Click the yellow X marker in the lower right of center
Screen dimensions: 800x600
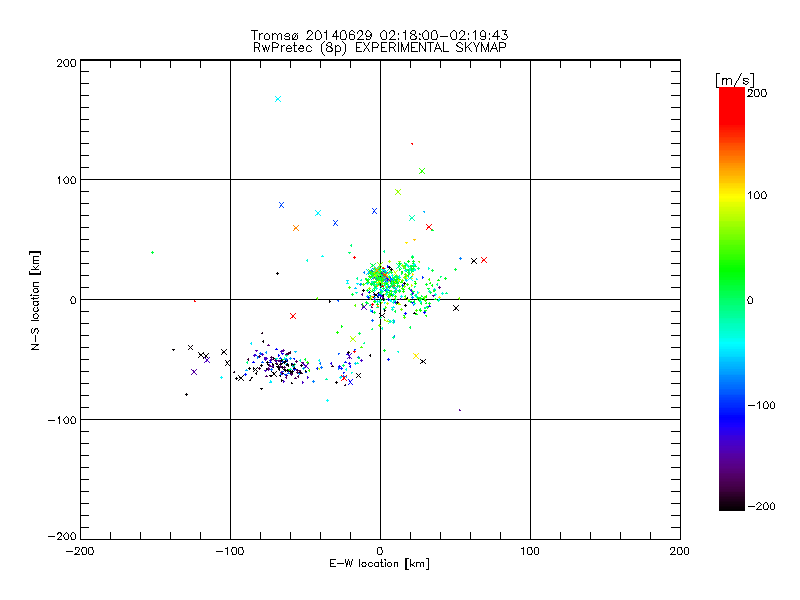click(x=416, y=356)
